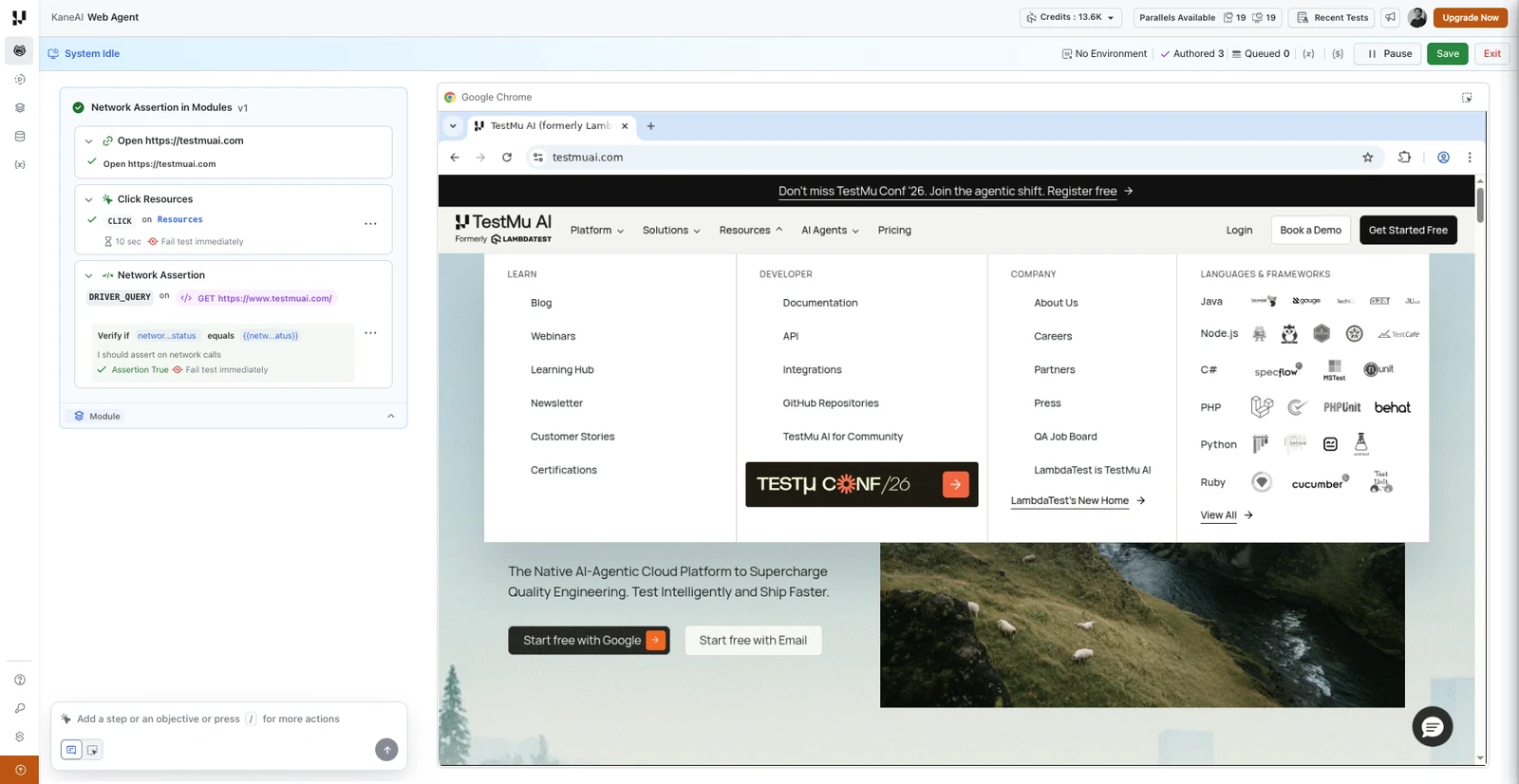The width and height of the screenshot is (1519, 784).
Task: Open the support chat bubble
Action: tap(1433, 727)
